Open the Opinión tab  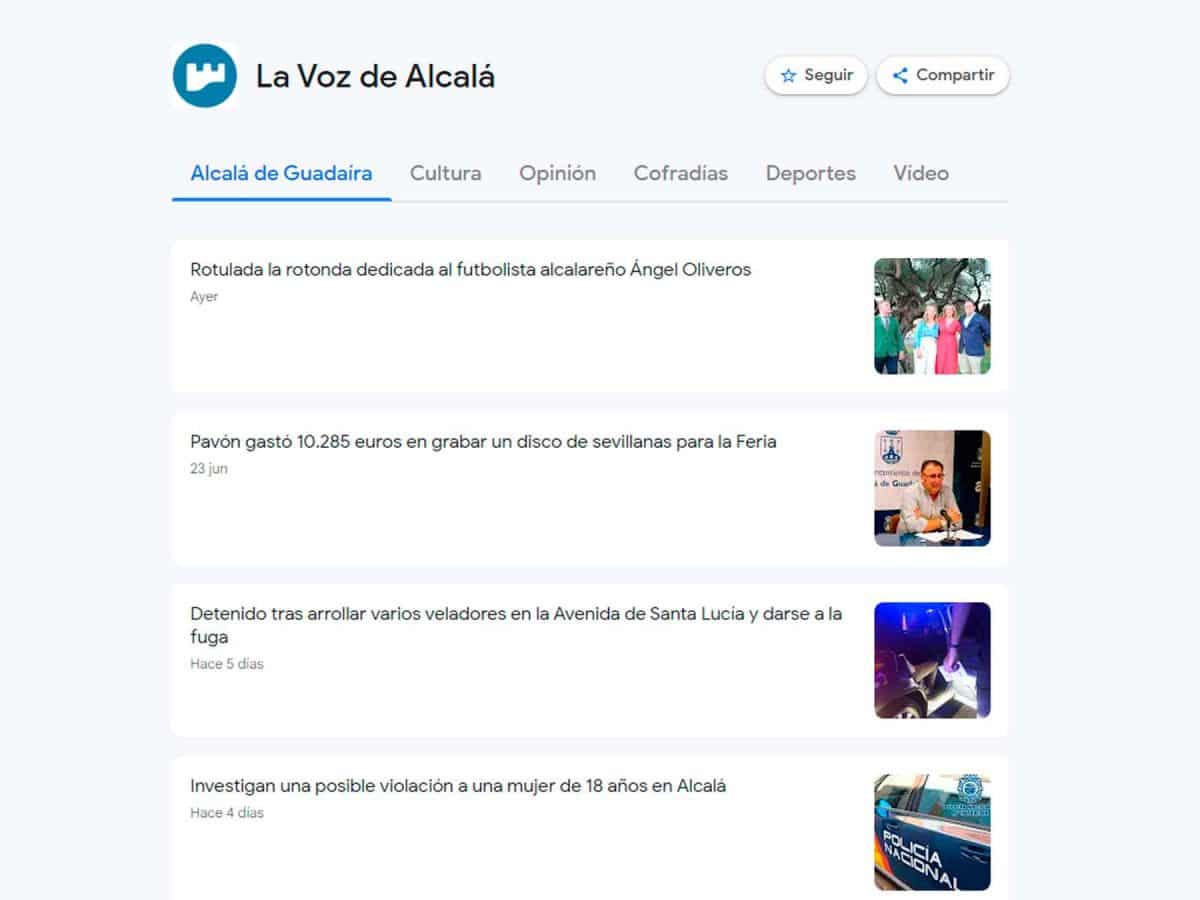click(x=557, y=173)
